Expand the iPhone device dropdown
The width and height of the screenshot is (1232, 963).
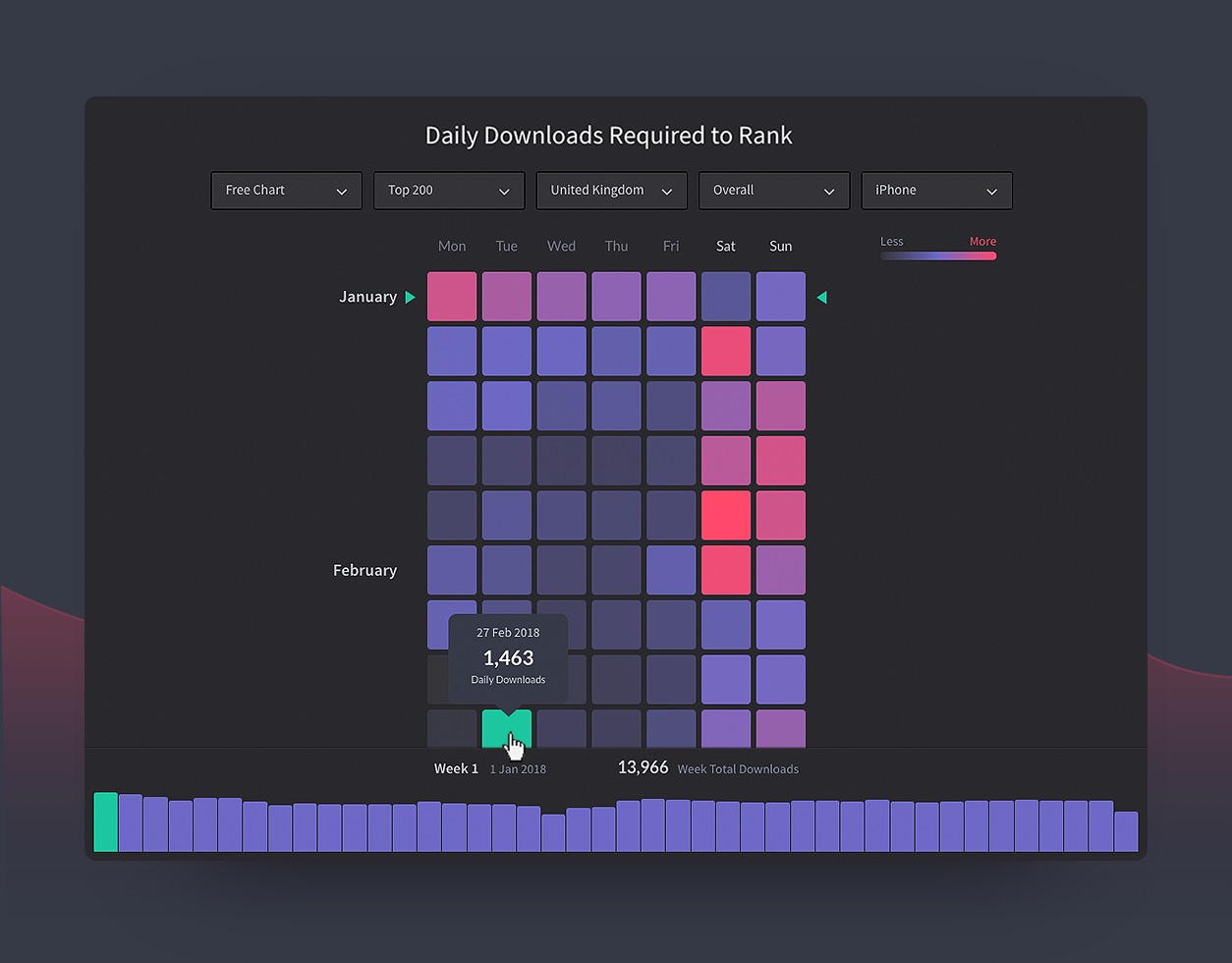click(936, 190)
